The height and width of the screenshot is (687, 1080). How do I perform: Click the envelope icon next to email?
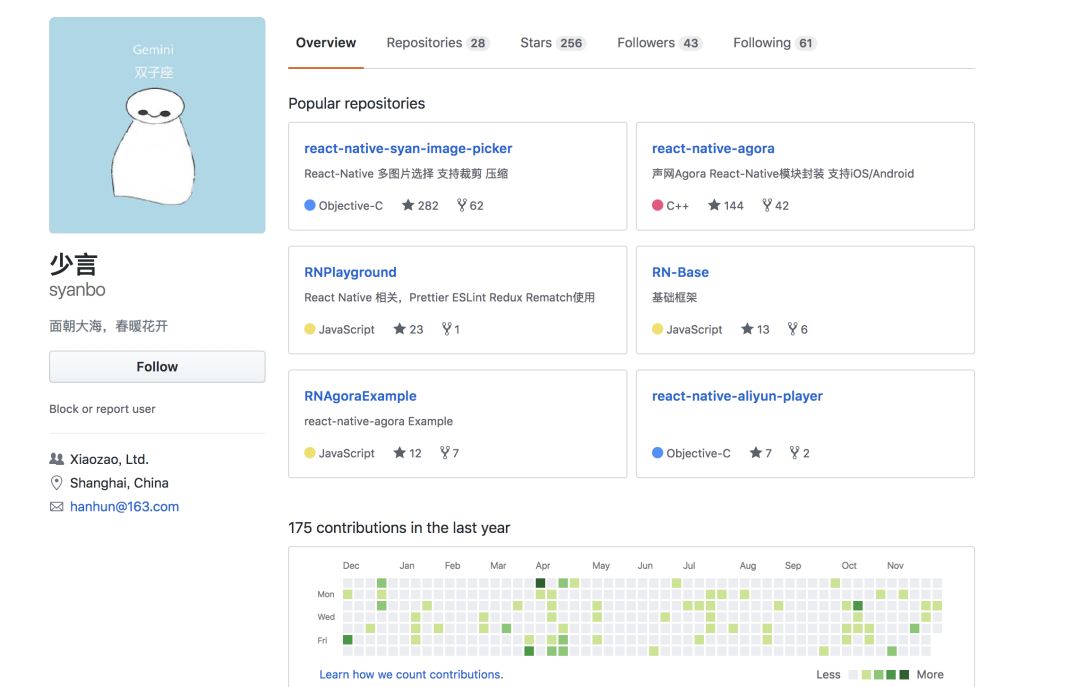tap(56, 506)
